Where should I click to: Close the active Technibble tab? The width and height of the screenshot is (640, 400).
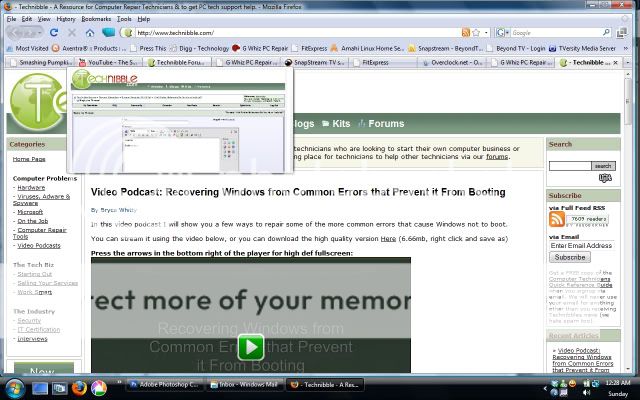616,62
